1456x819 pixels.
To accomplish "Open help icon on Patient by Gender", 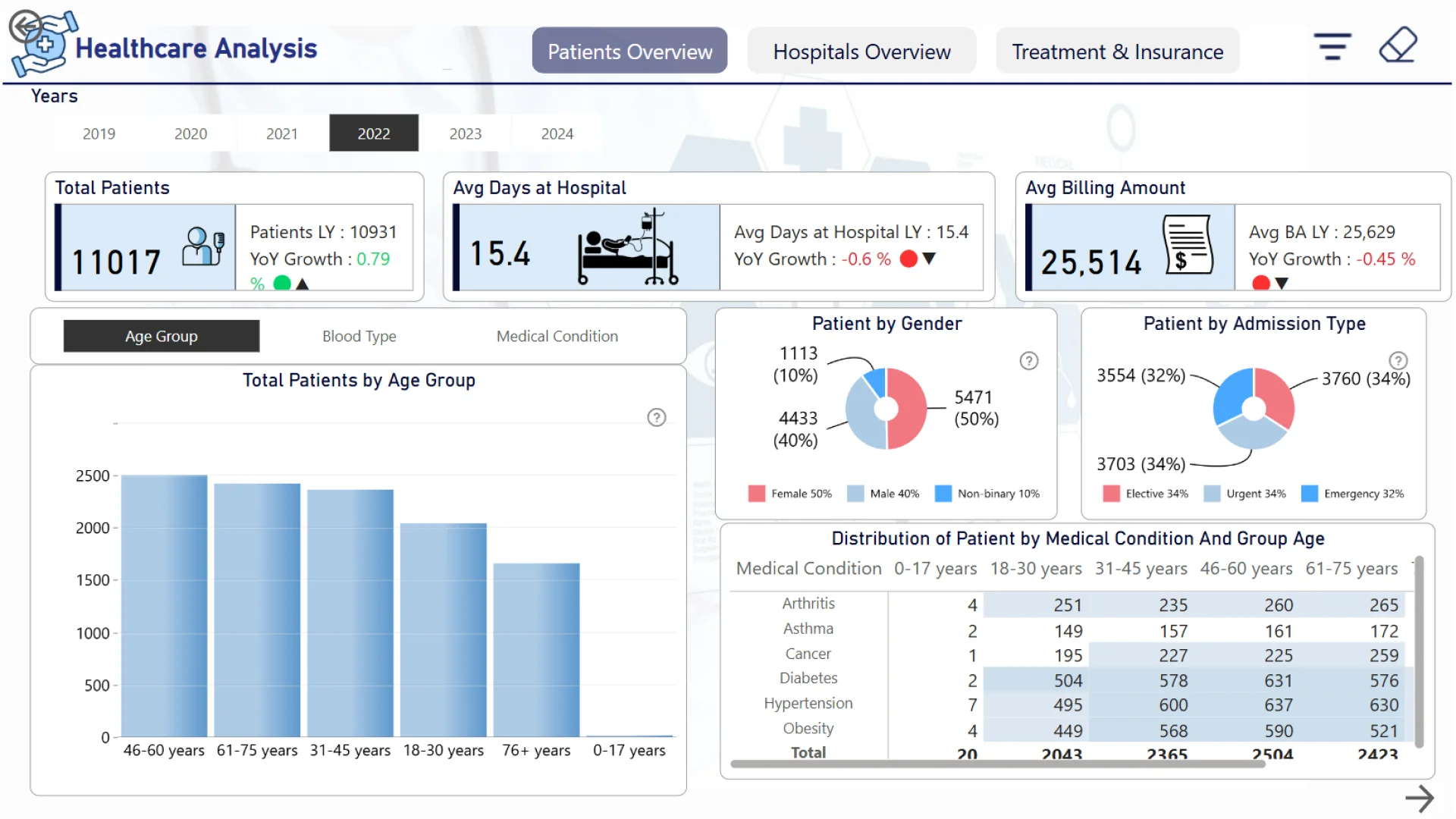I will 1028,361.
